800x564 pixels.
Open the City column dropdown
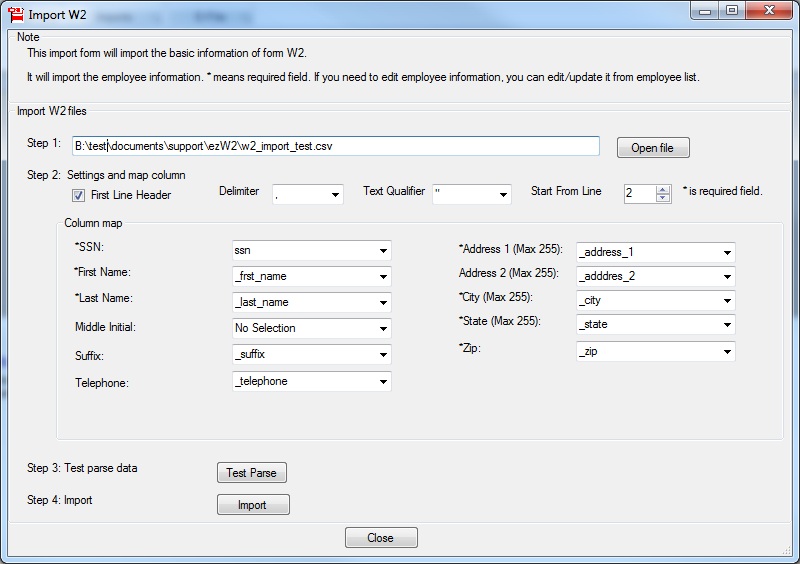click(727, 300)
